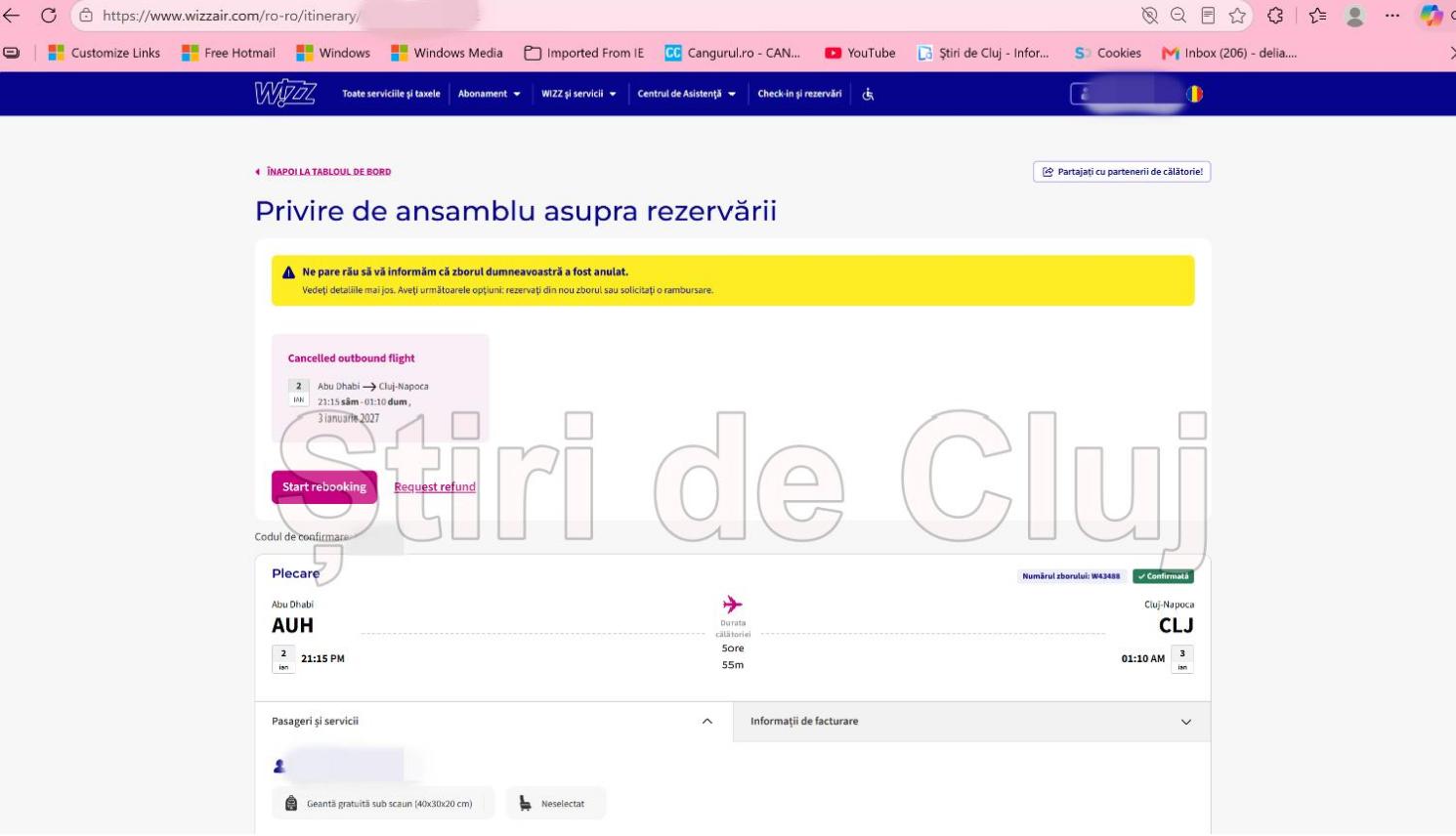
Task: Select the Romanian flag language icon
Action: pos(1194,94)
